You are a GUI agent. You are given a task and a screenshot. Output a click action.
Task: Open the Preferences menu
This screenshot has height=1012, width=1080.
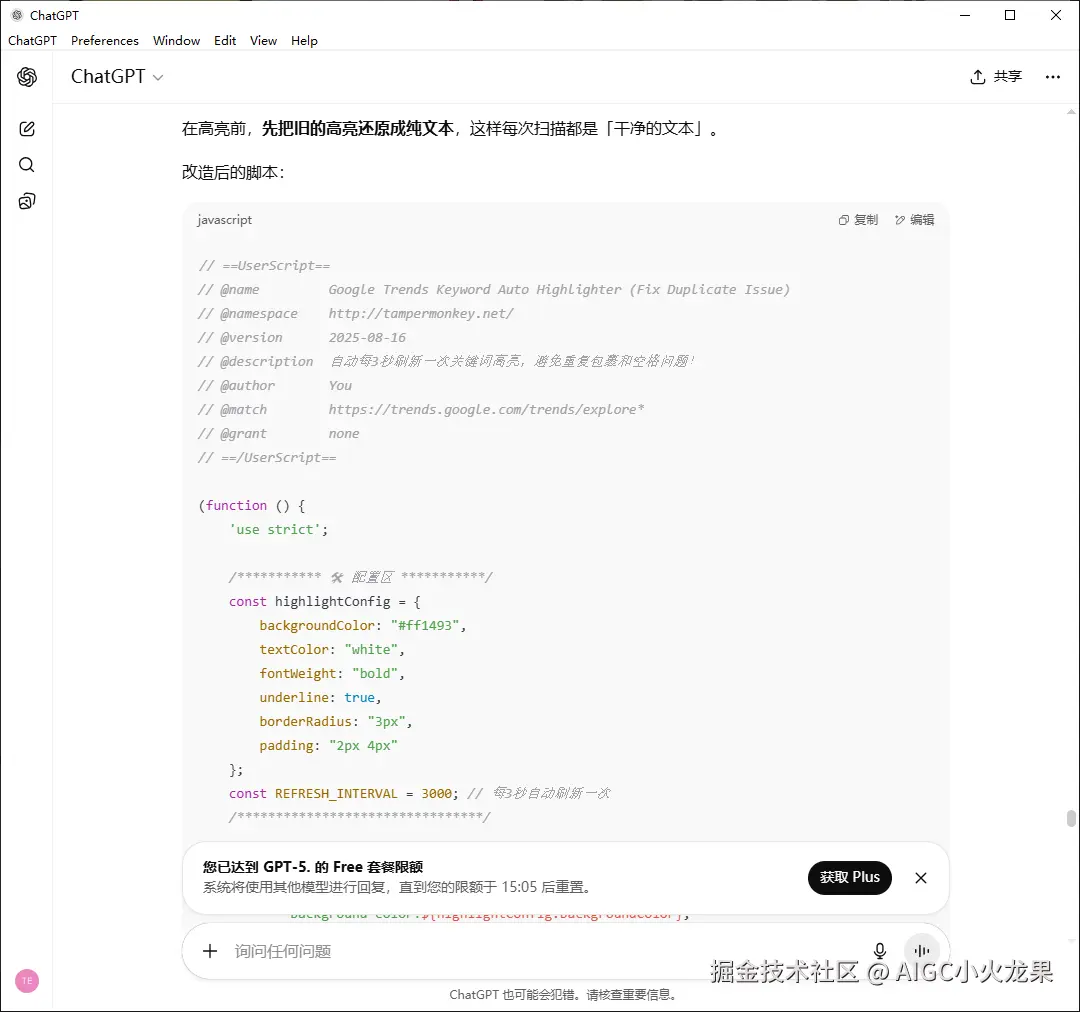pos(104,40)
